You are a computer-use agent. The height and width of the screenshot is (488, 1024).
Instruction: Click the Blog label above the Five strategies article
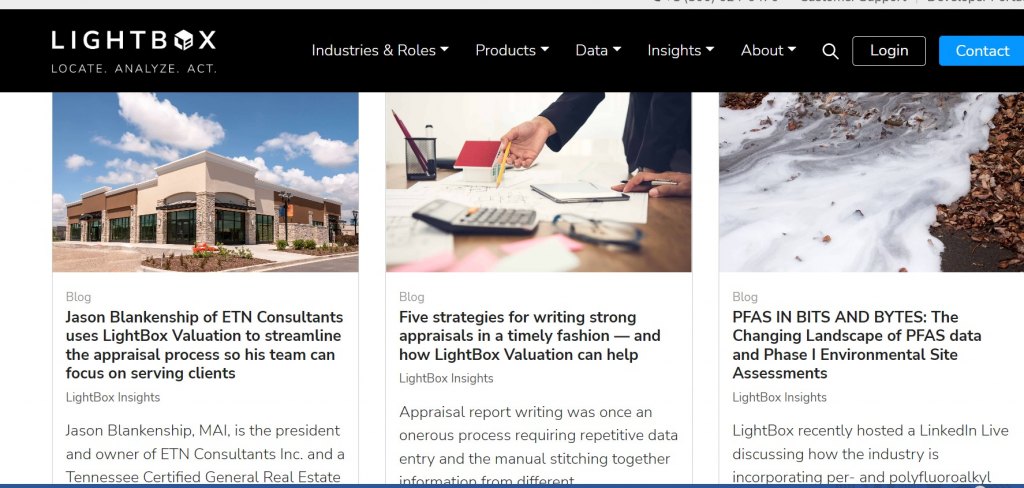click(411, 297)
